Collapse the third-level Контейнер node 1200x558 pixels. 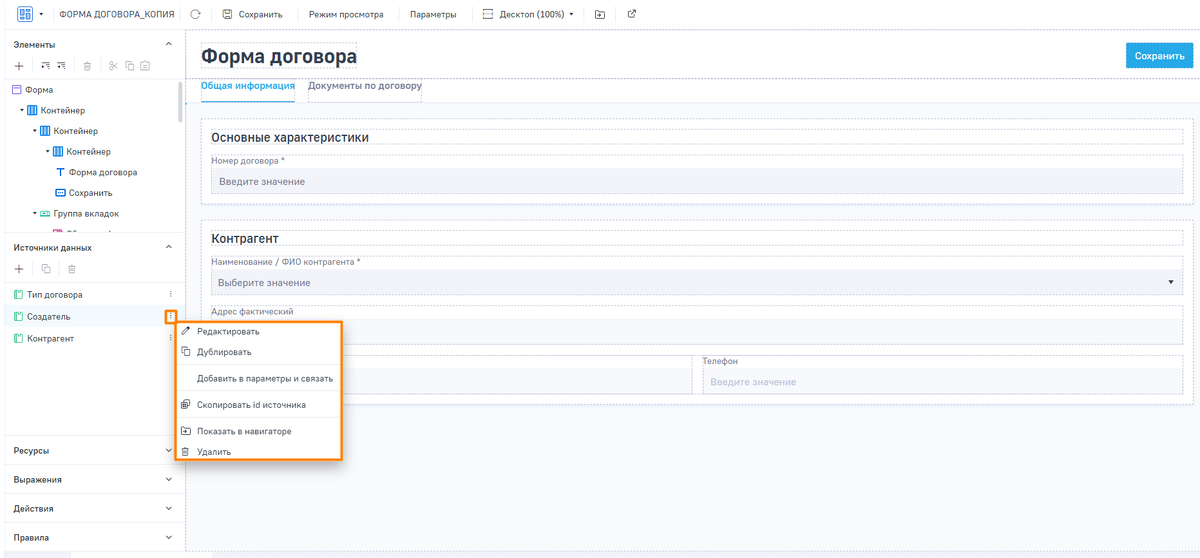click(48, 152)
